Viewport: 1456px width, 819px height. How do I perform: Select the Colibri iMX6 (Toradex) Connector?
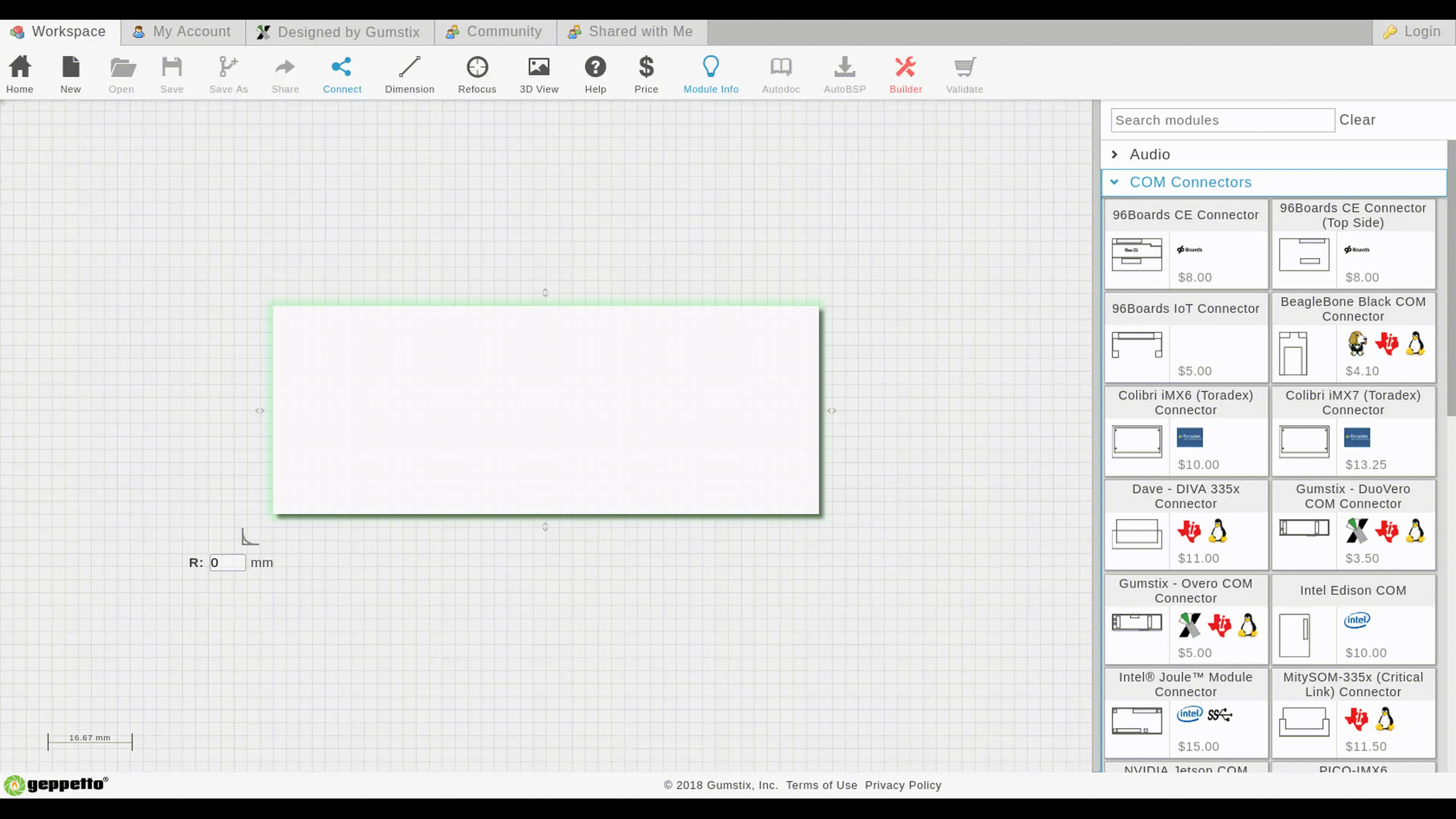tap(1186, 431)
